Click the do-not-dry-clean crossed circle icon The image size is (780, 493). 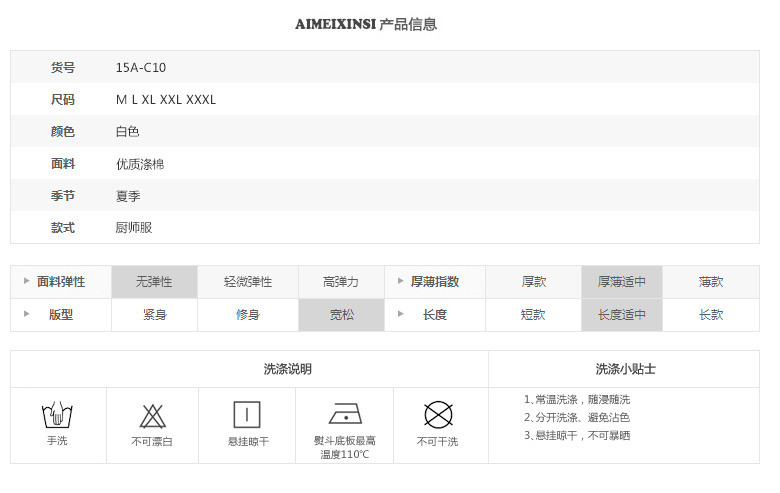438,414
